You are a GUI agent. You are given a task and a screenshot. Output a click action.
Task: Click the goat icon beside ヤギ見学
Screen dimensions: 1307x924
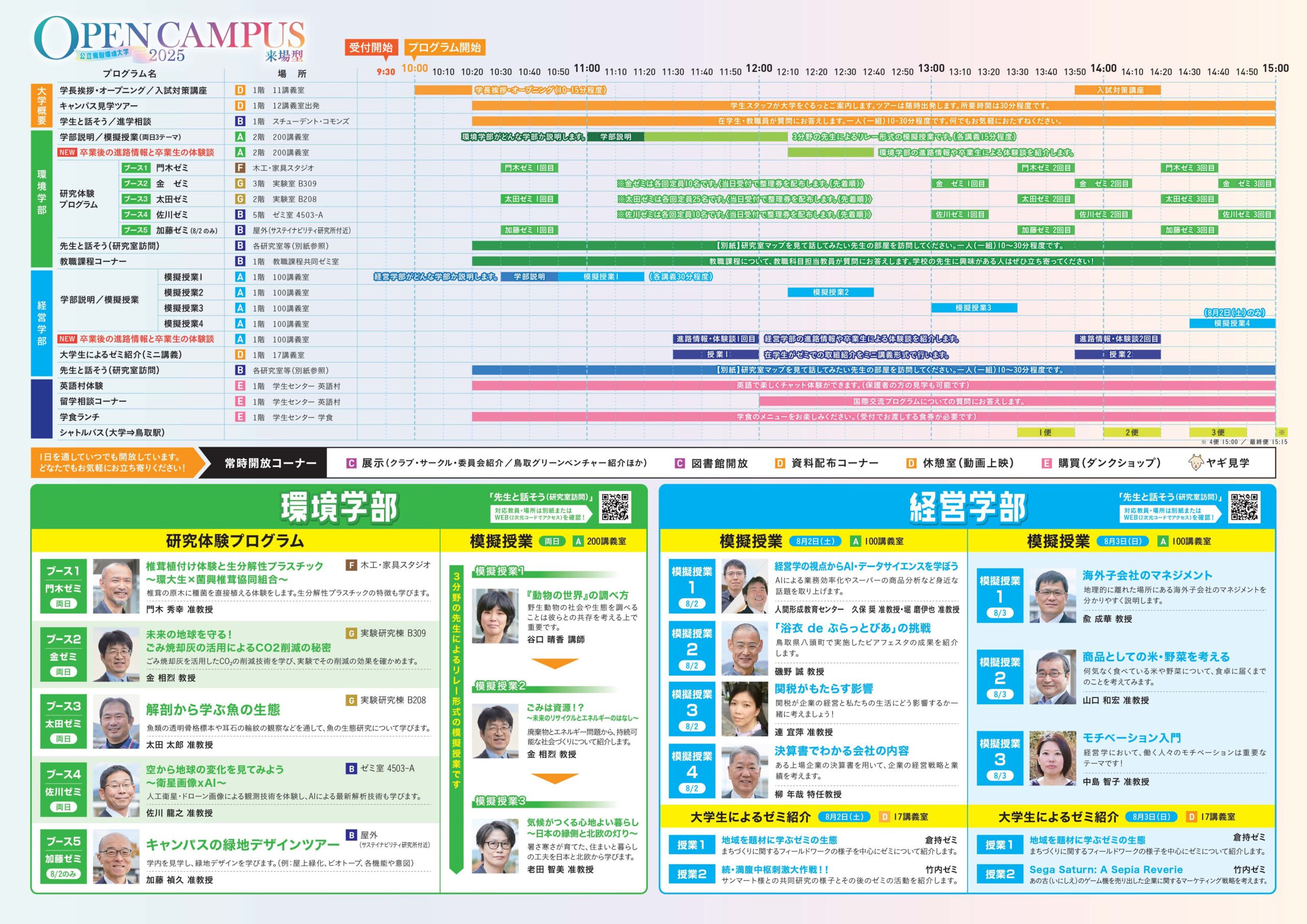coord(1196,463)
